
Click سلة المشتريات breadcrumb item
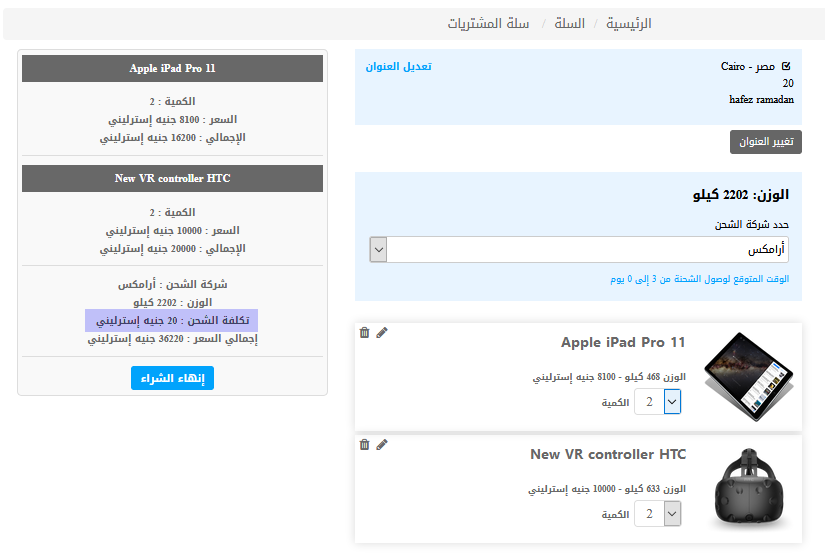tap(488, 24)
